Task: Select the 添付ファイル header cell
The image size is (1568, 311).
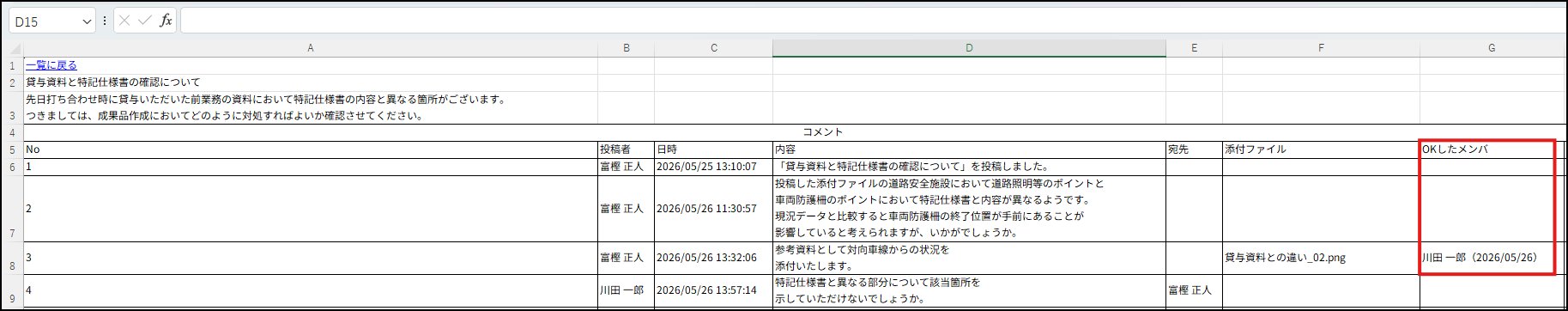Action: click(1322, 149)
